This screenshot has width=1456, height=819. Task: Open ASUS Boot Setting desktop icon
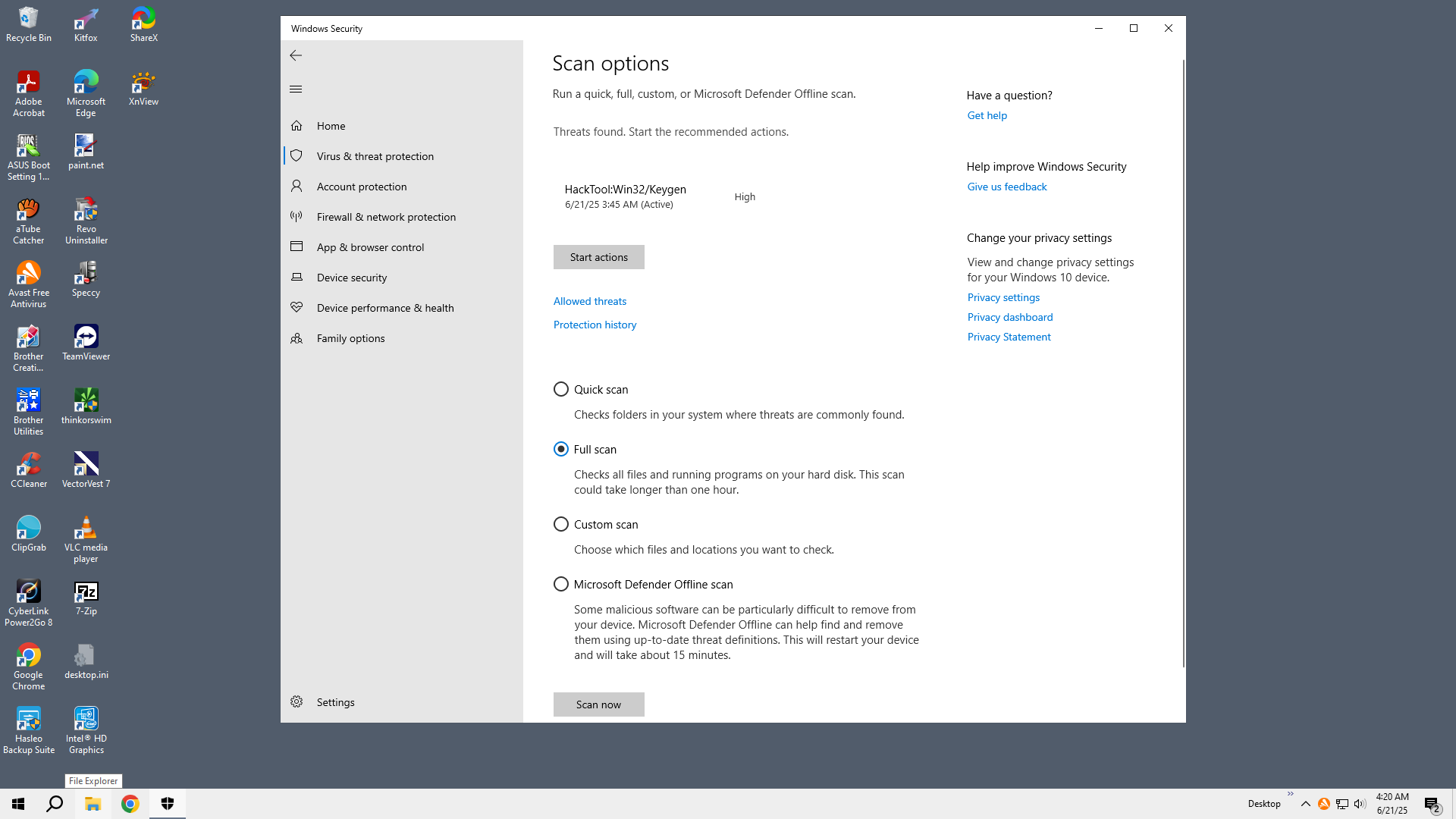point(29,158)
